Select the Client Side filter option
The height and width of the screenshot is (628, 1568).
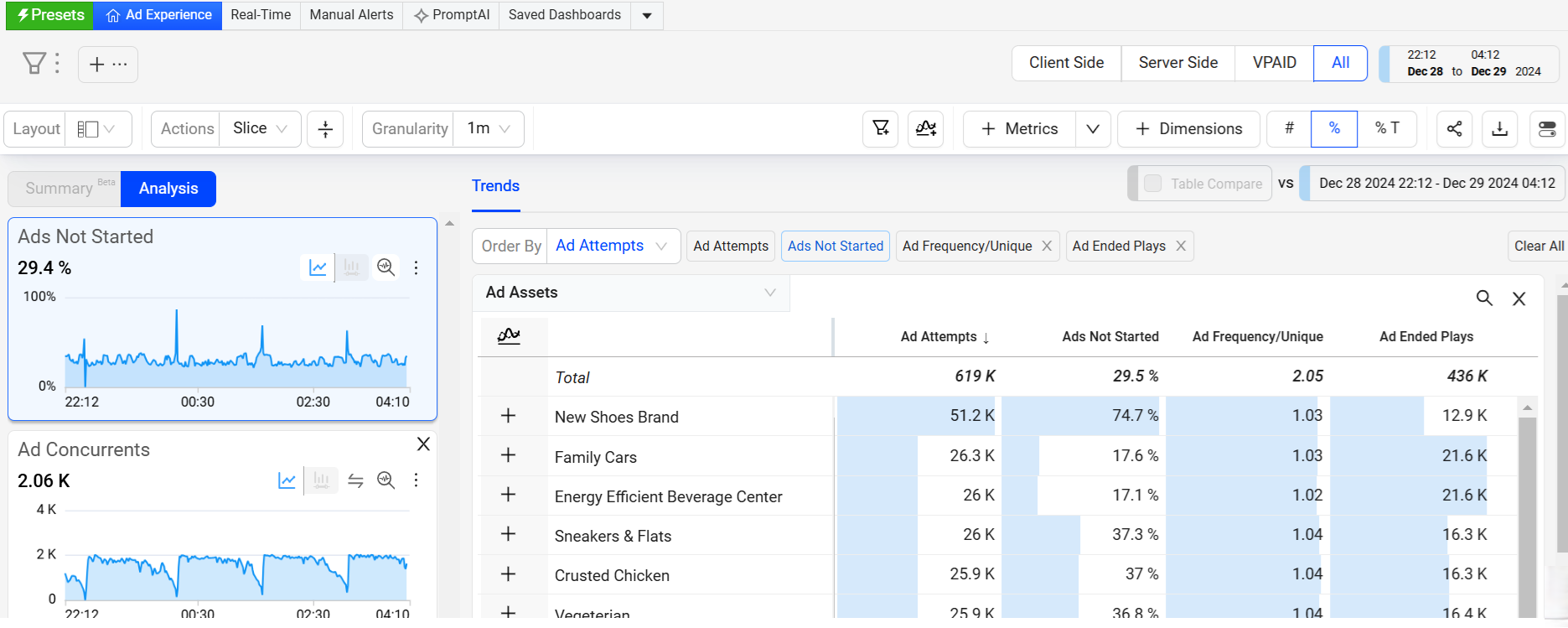(x=1066, y=63)
